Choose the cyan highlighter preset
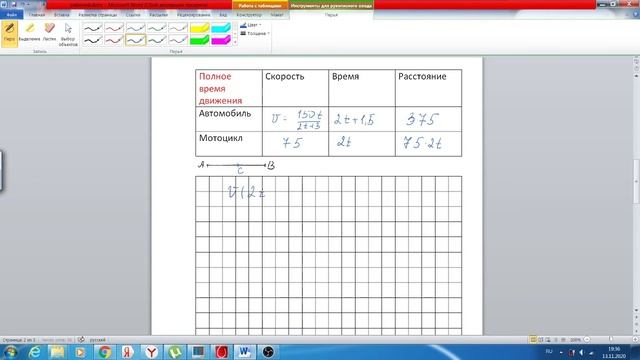Screen dimensions: 640x360 221,28
